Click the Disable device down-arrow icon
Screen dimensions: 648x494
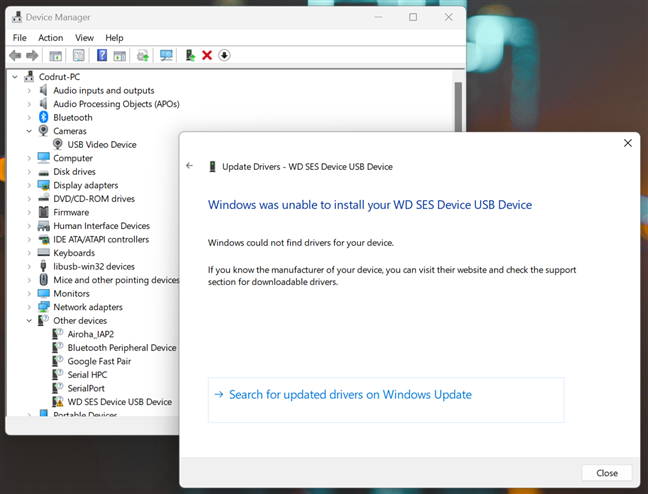[224, 55]
